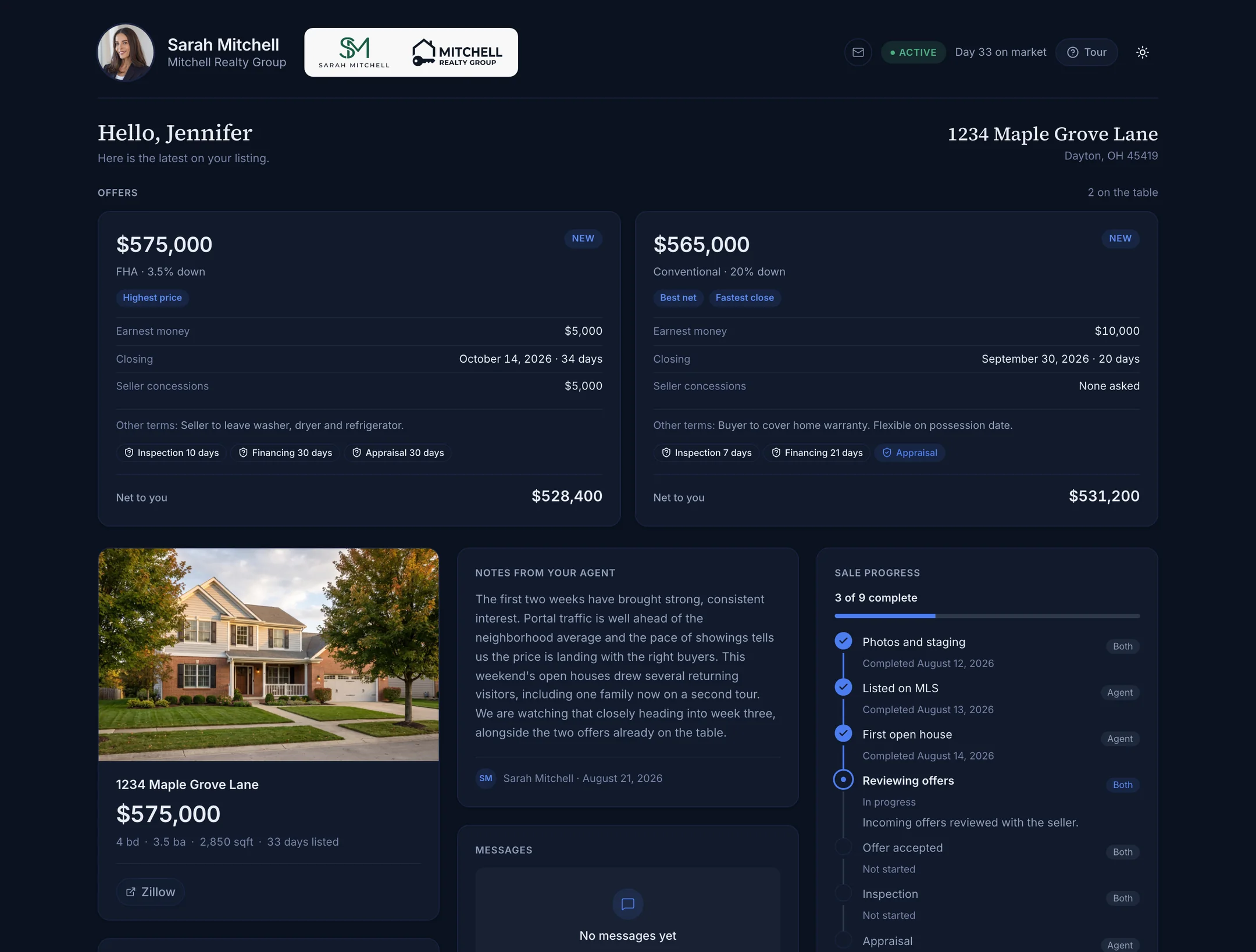Click the chat bubble icon in Messages
Image resolution: width=1256 pixels, height=952 pixels.
coord(628,904)
